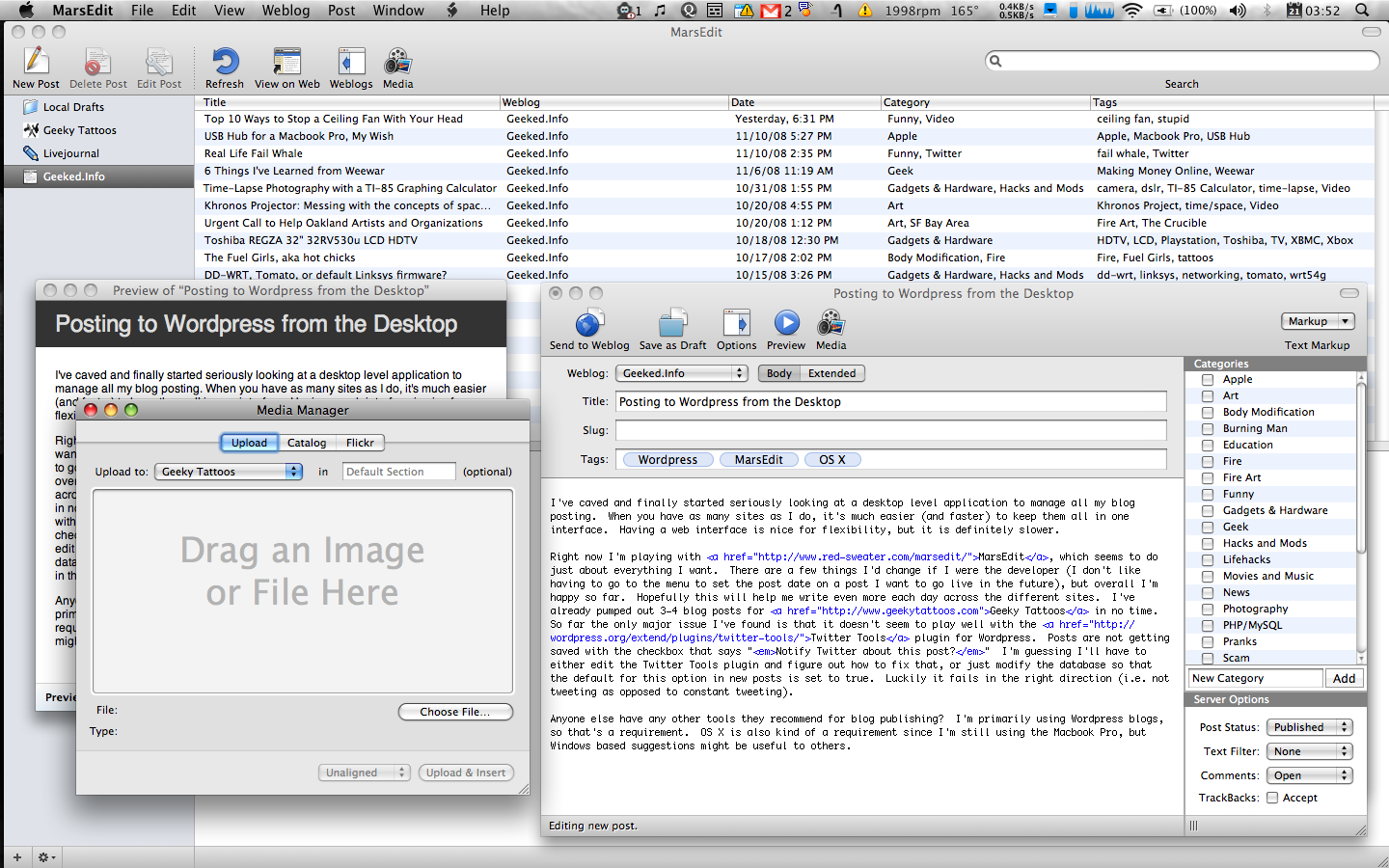Click the Add category button
The width and height of the screenshot is (1389, 868).
(x=1344, y=678)
